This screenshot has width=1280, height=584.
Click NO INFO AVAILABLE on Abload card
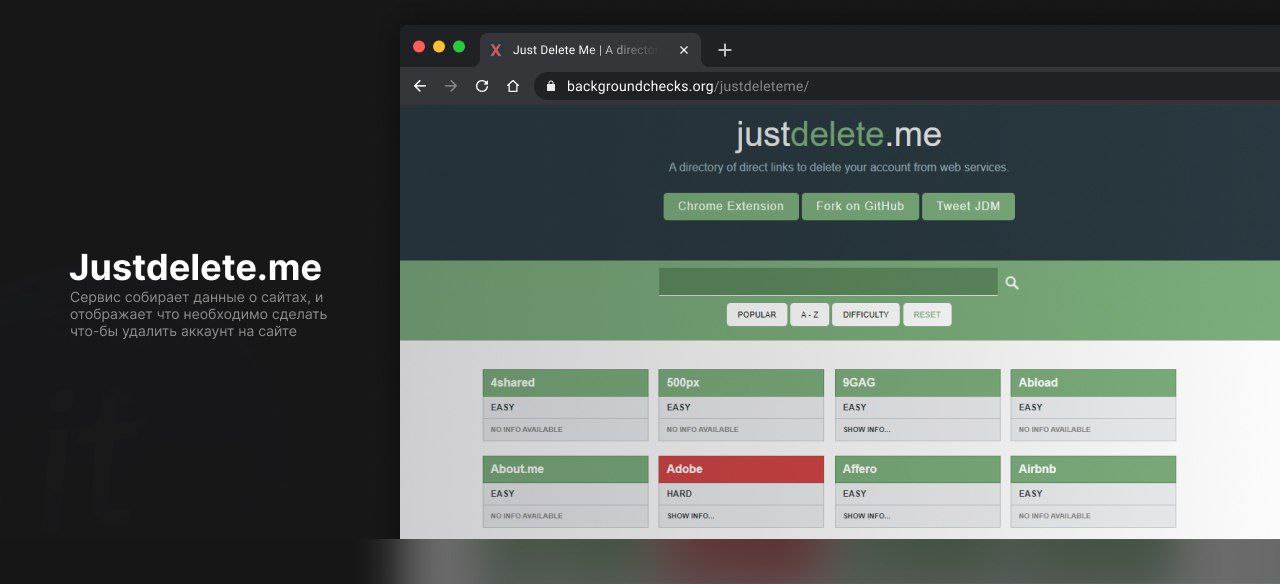1055,430
